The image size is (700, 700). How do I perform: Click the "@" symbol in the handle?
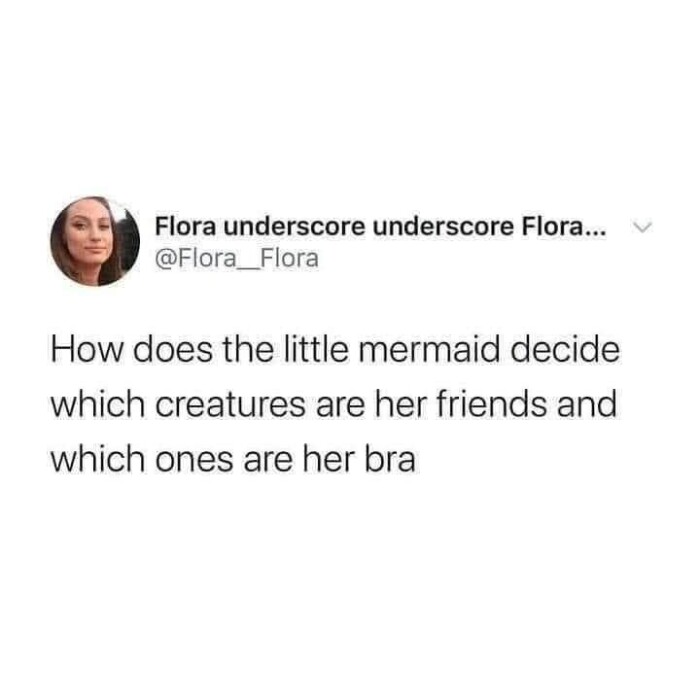point(166,259)
